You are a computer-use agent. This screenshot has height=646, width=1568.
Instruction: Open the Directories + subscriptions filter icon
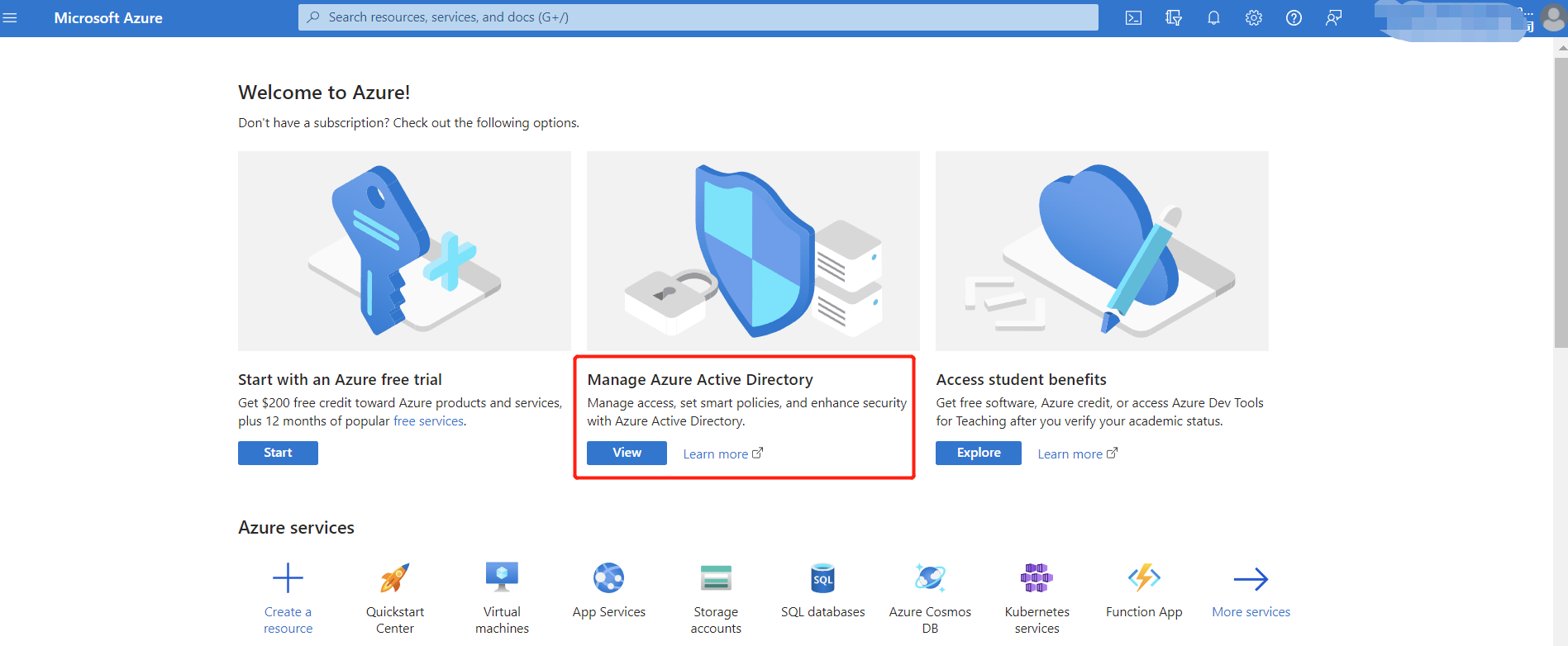(x=1173, y=17)
